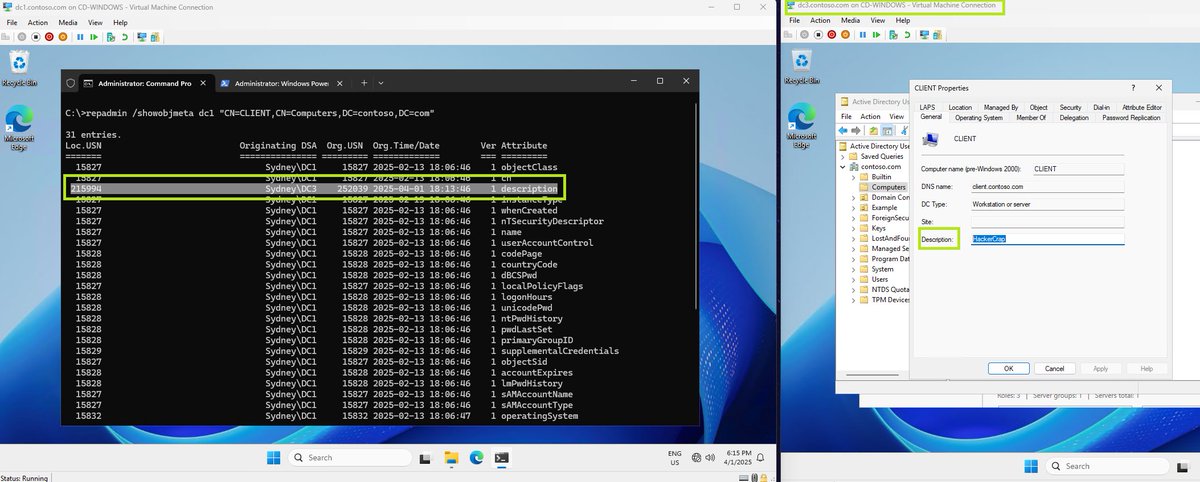Viewport: 1200px width, 482px height.
Task: Open Recycle Bin on dc1 desktop
Action: [x=19, y=68]
